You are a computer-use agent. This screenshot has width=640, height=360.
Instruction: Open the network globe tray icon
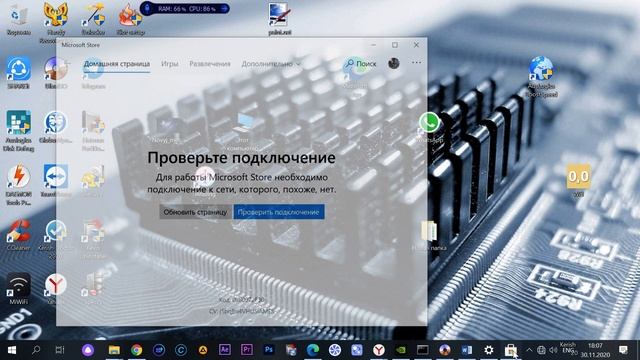[541, 350]
